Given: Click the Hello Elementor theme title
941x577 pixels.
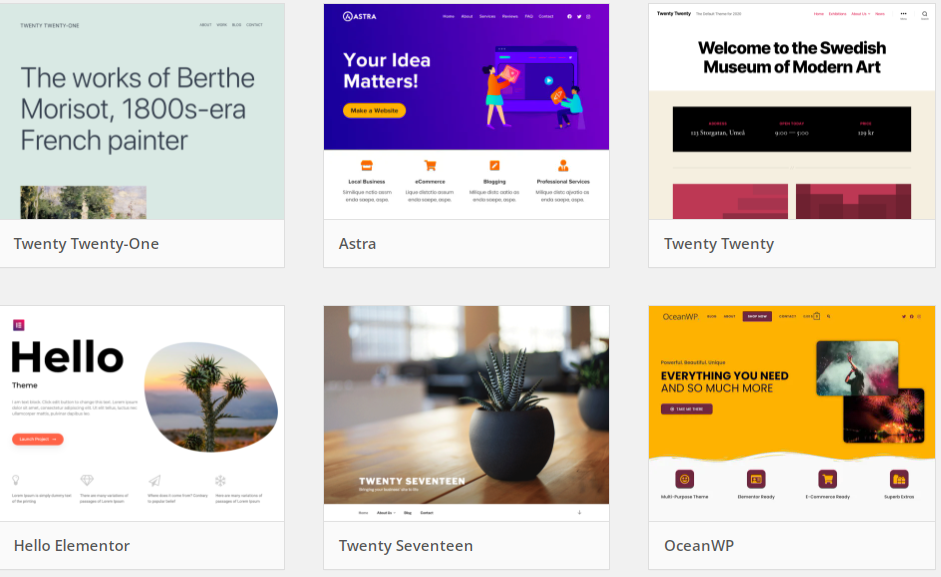Looking at the screenshot, I should pyautogui.click(x=72, y=546).
